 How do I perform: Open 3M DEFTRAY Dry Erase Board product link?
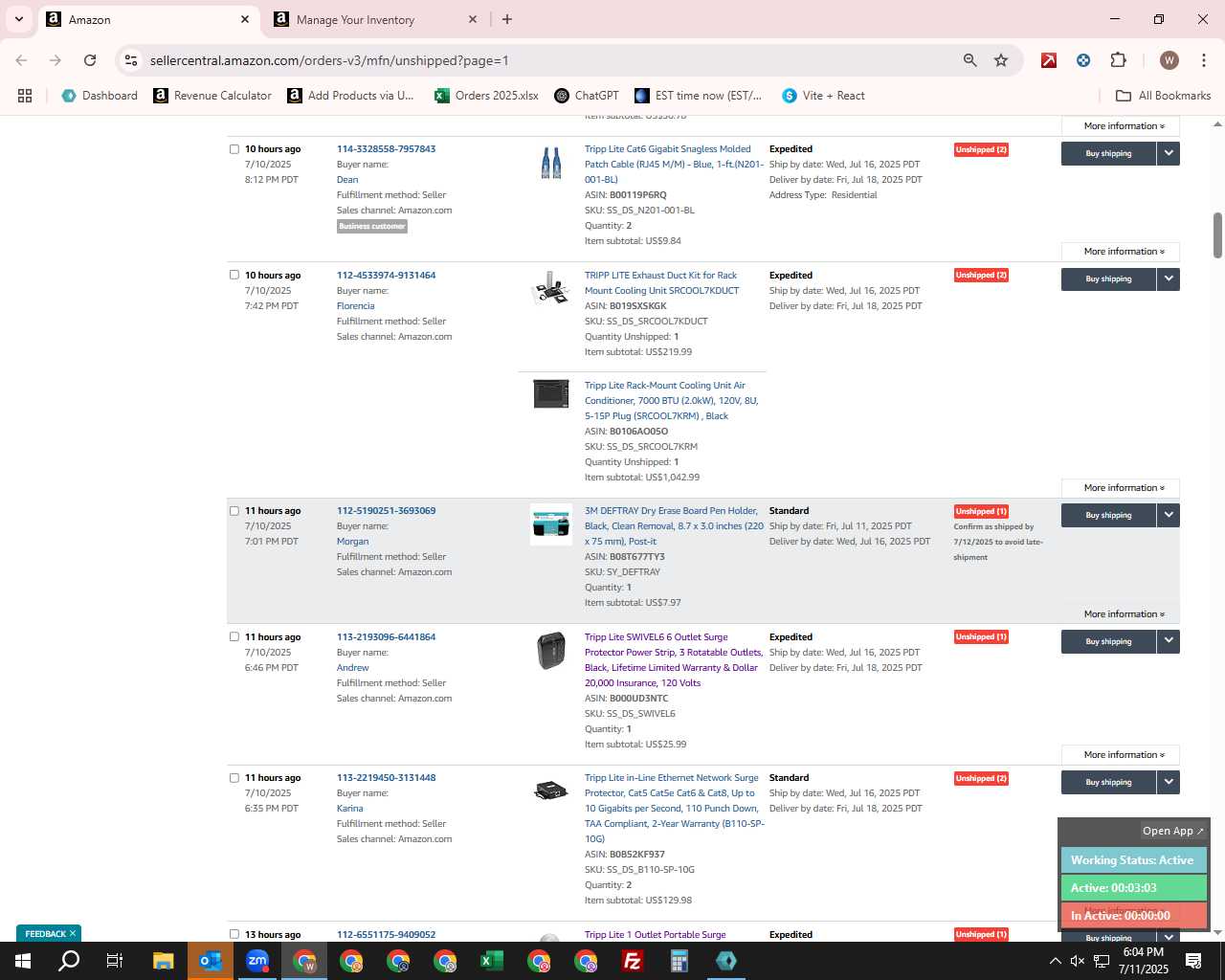pos(674,525)
